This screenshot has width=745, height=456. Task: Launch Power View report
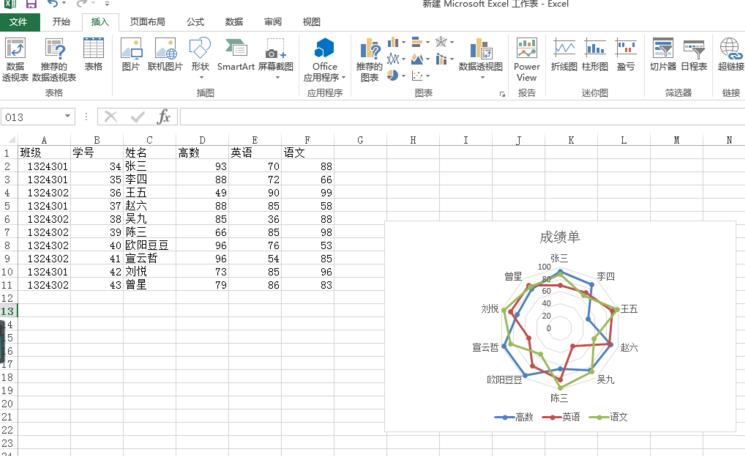point(526,59)
